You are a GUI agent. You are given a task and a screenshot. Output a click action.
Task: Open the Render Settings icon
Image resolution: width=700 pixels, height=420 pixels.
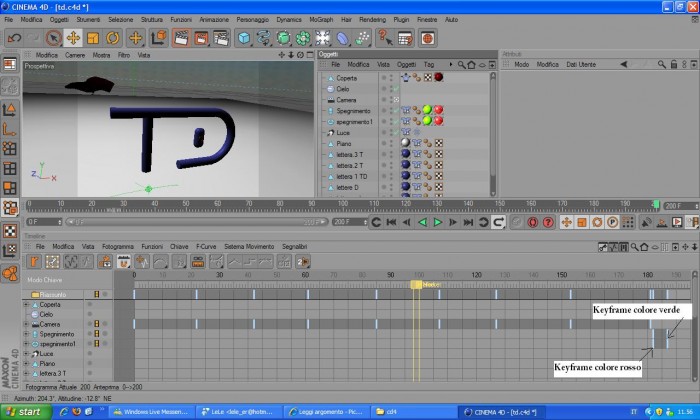221,38
